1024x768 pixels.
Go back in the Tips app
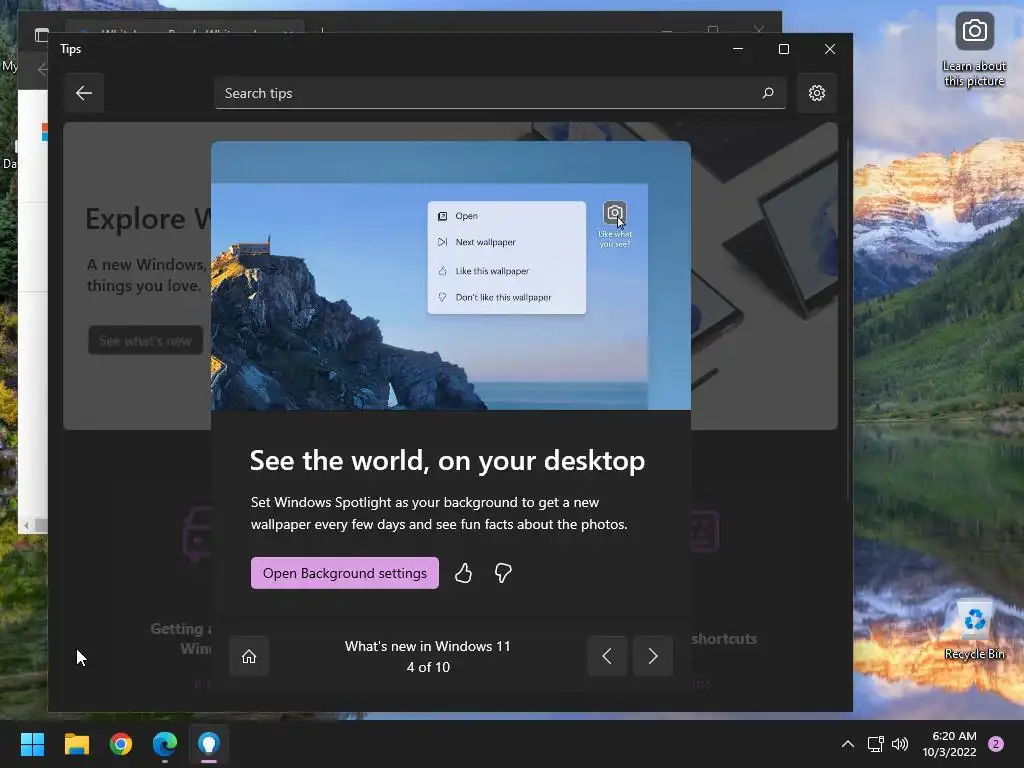pos(84,93)
